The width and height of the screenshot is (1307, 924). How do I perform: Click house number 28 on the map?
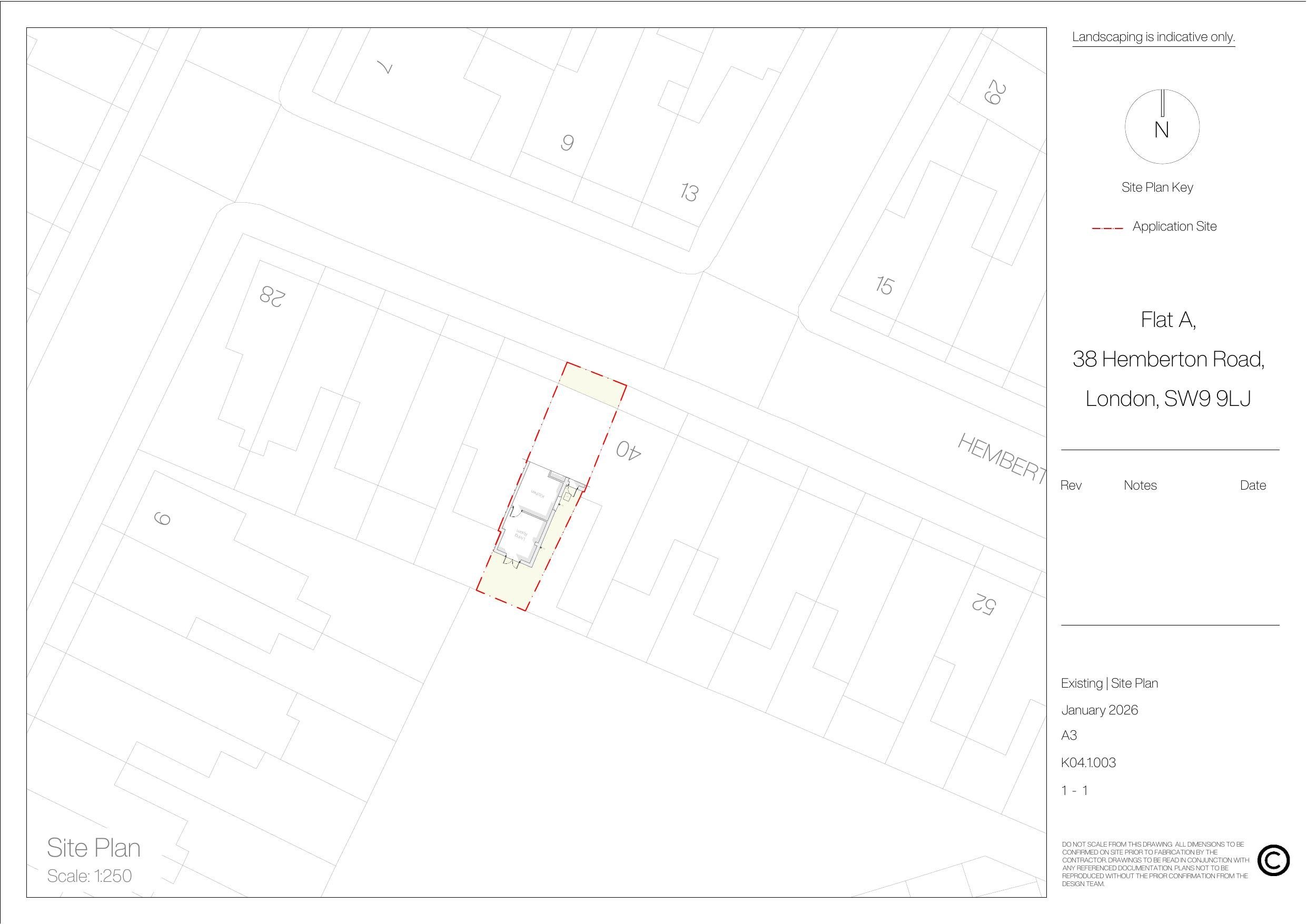tap(273, 296)
